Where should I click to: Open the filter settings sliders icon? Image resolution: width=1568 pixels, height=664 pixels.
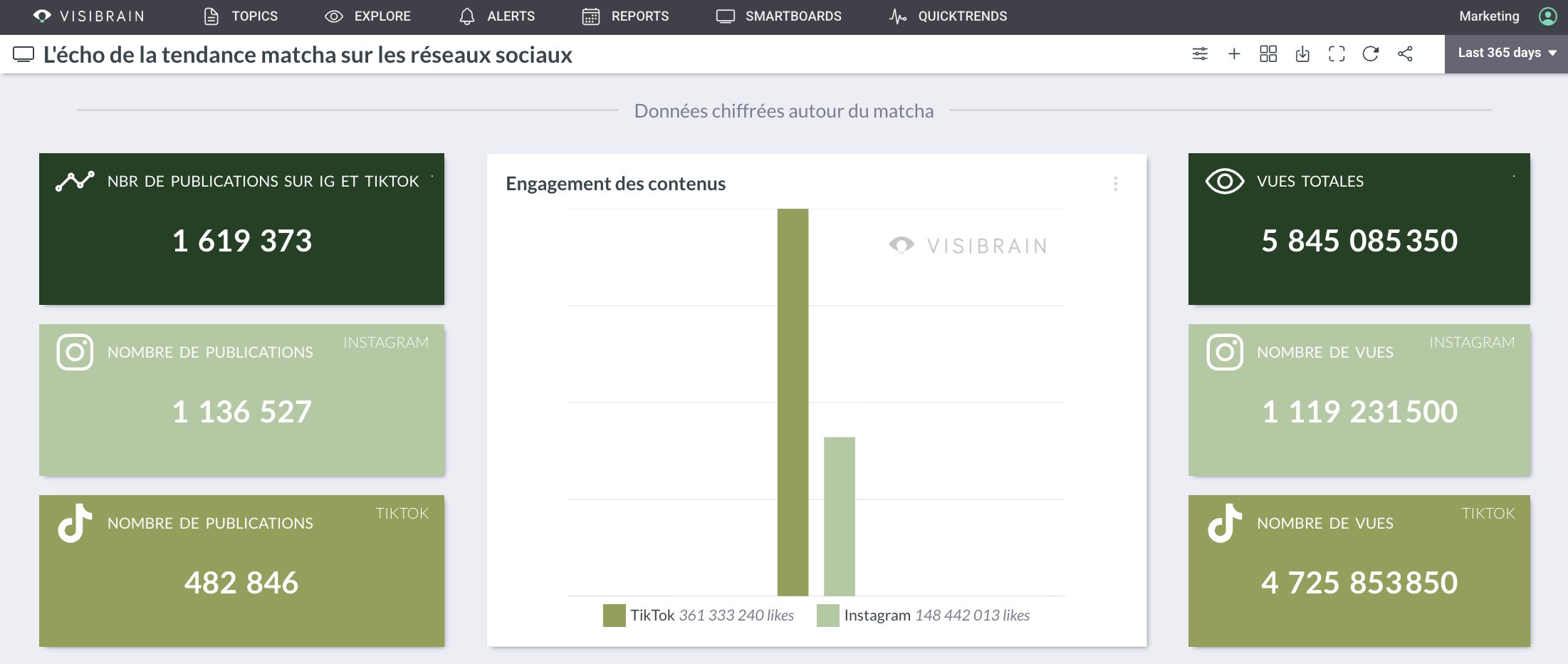point(1200,53)
